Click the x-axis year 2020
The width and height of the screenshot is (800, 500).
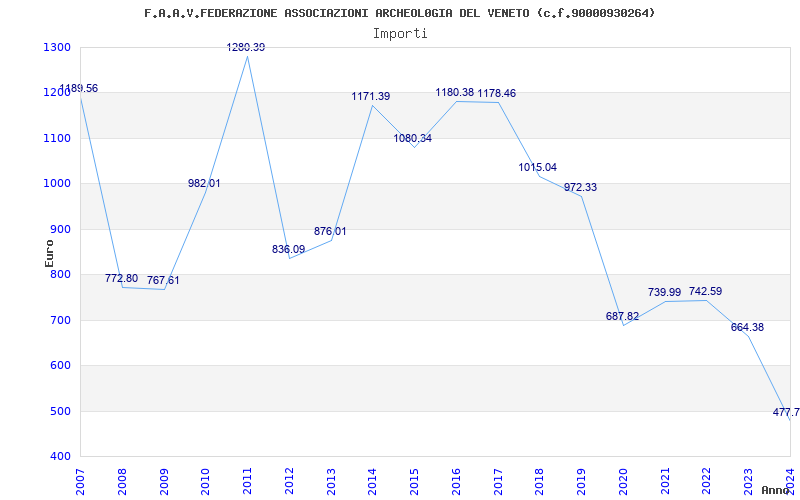(x=623, y=482)
